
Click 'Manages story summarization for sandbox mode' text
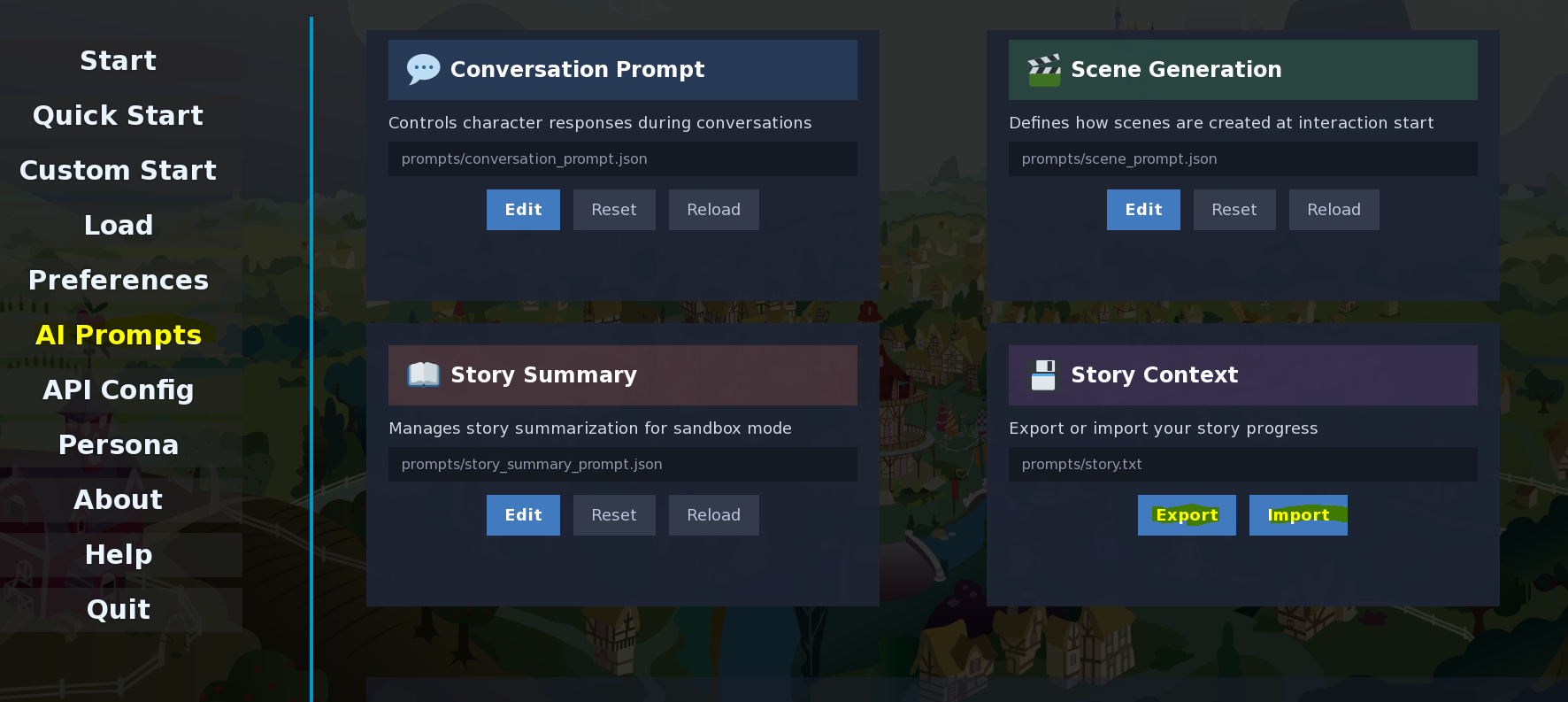click(x=590, y=428)
